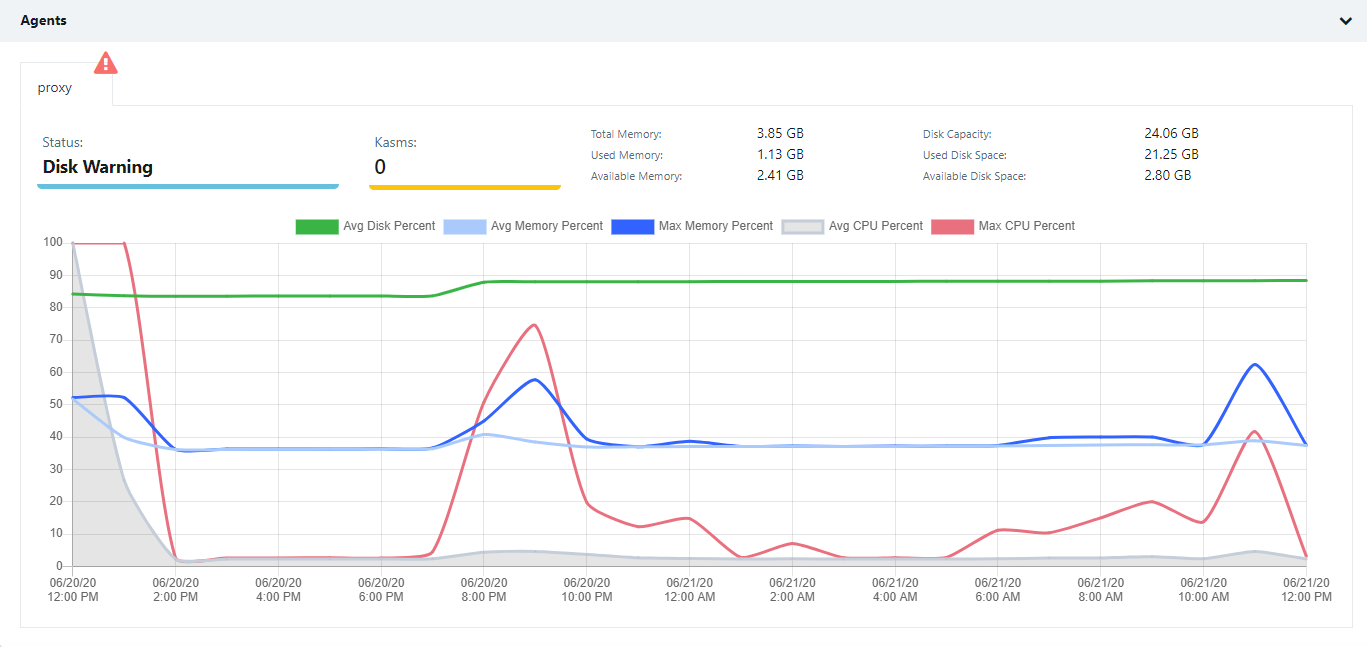Click the blue bar under the Status

188,186
